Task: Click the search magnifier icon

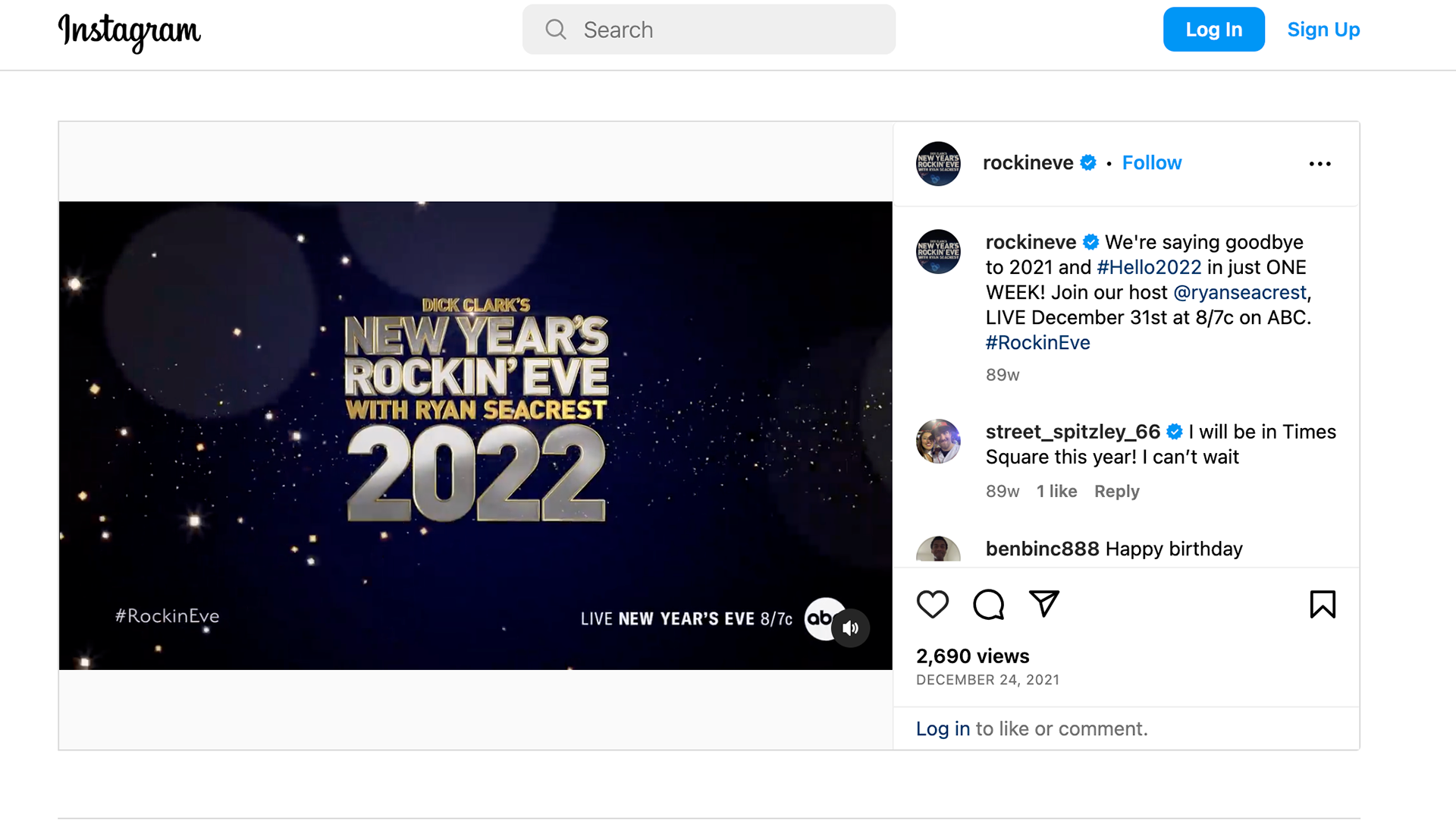Action: [x=556, y=30]
